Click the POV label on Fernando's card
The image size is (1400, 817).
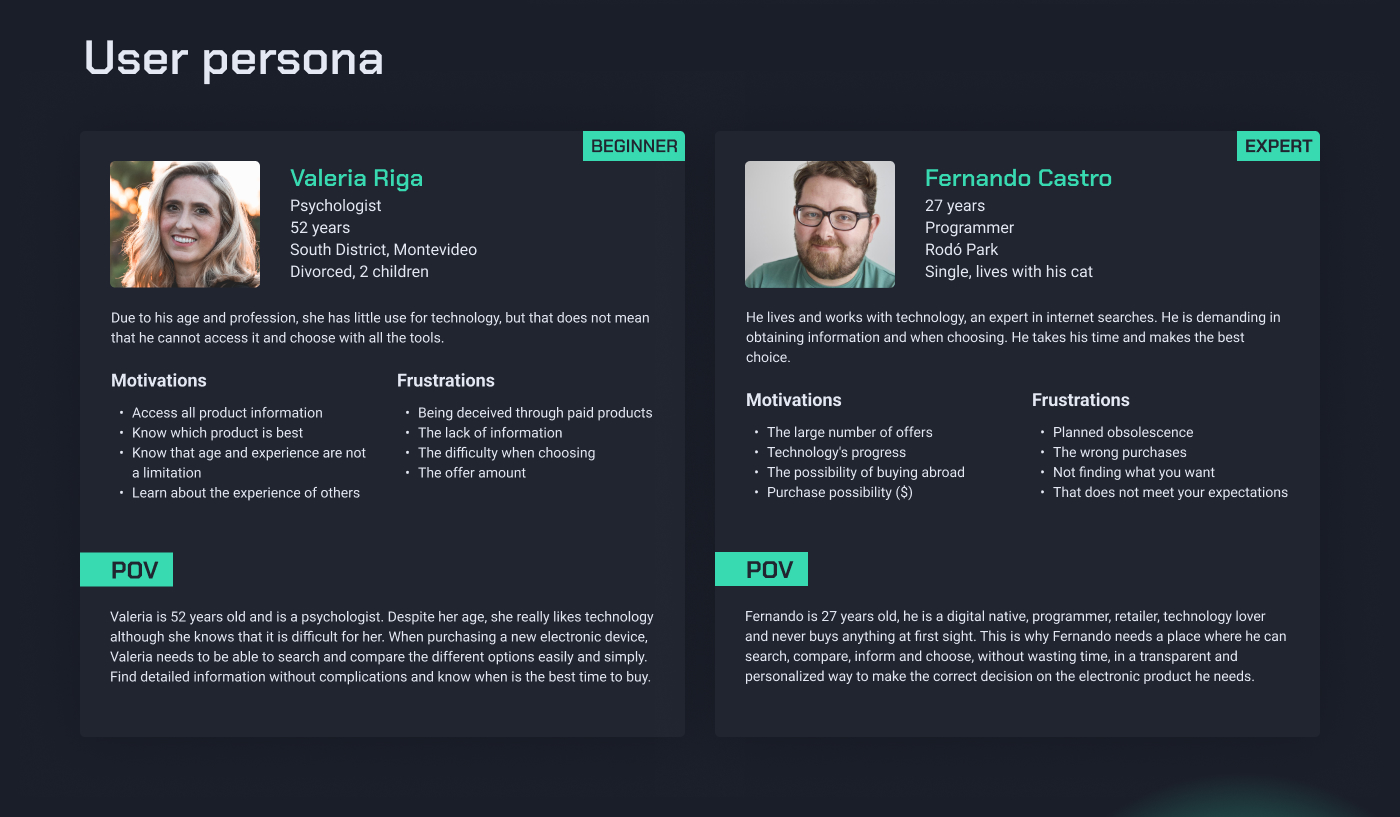click(761, 570)
